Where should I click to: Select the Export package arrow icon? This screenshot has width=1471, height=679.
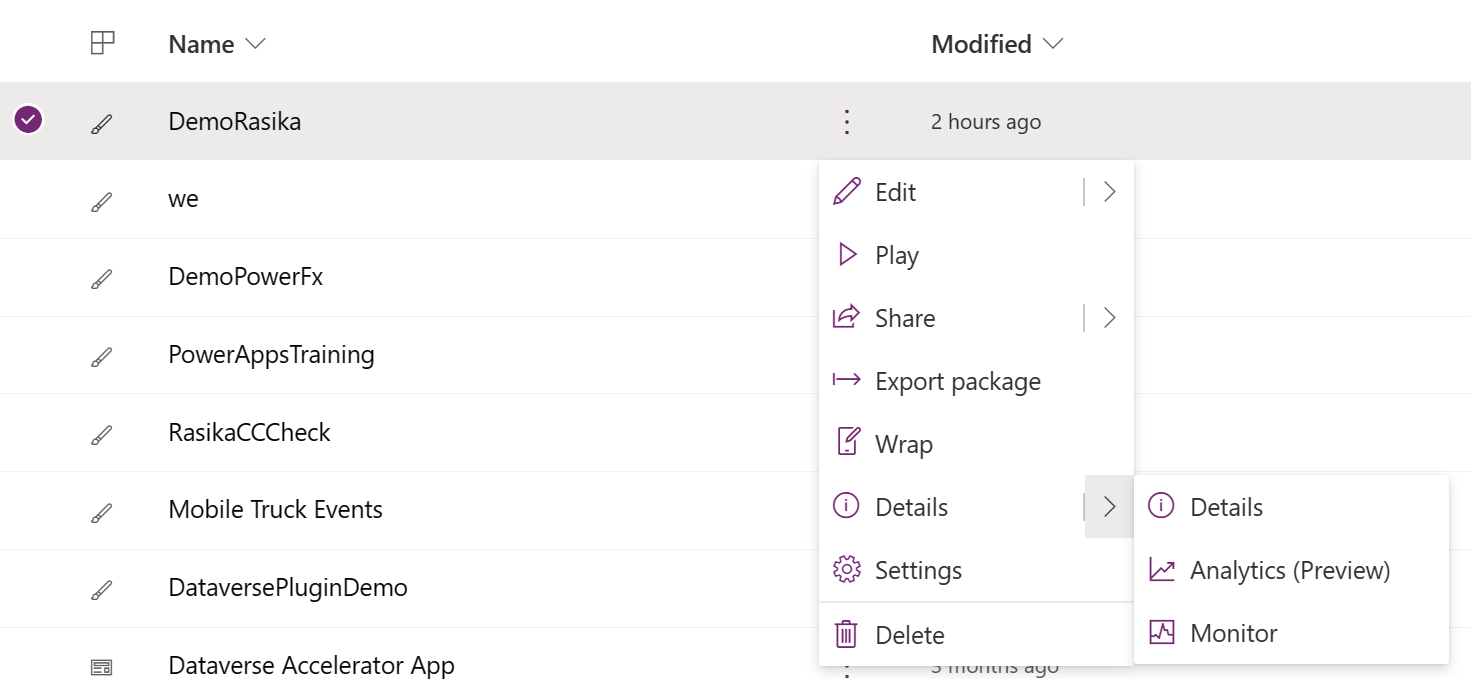847,380
